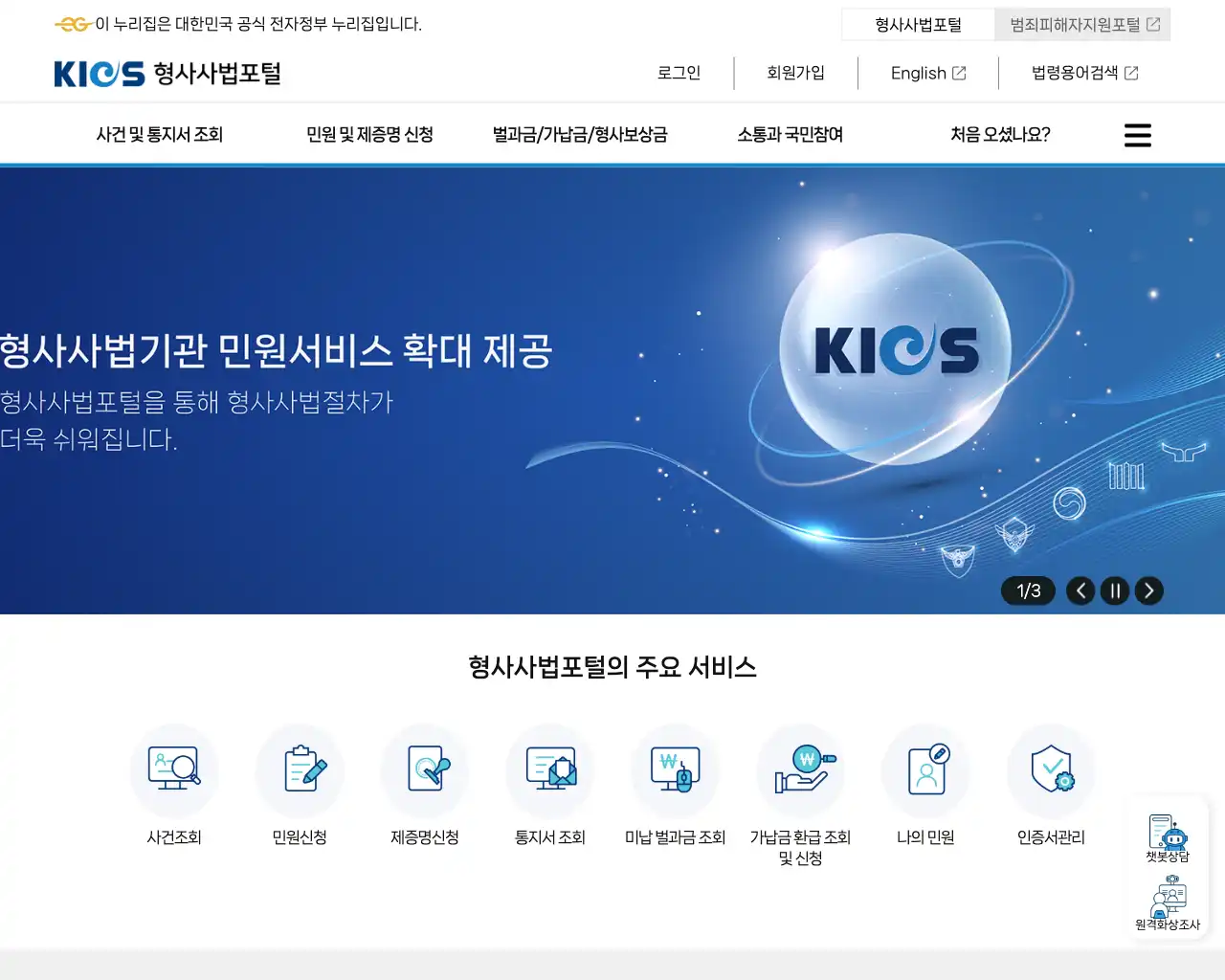This screenshot has width=1225, height=980.
Task: Pause the banner slideshow
Action: 1115,590
